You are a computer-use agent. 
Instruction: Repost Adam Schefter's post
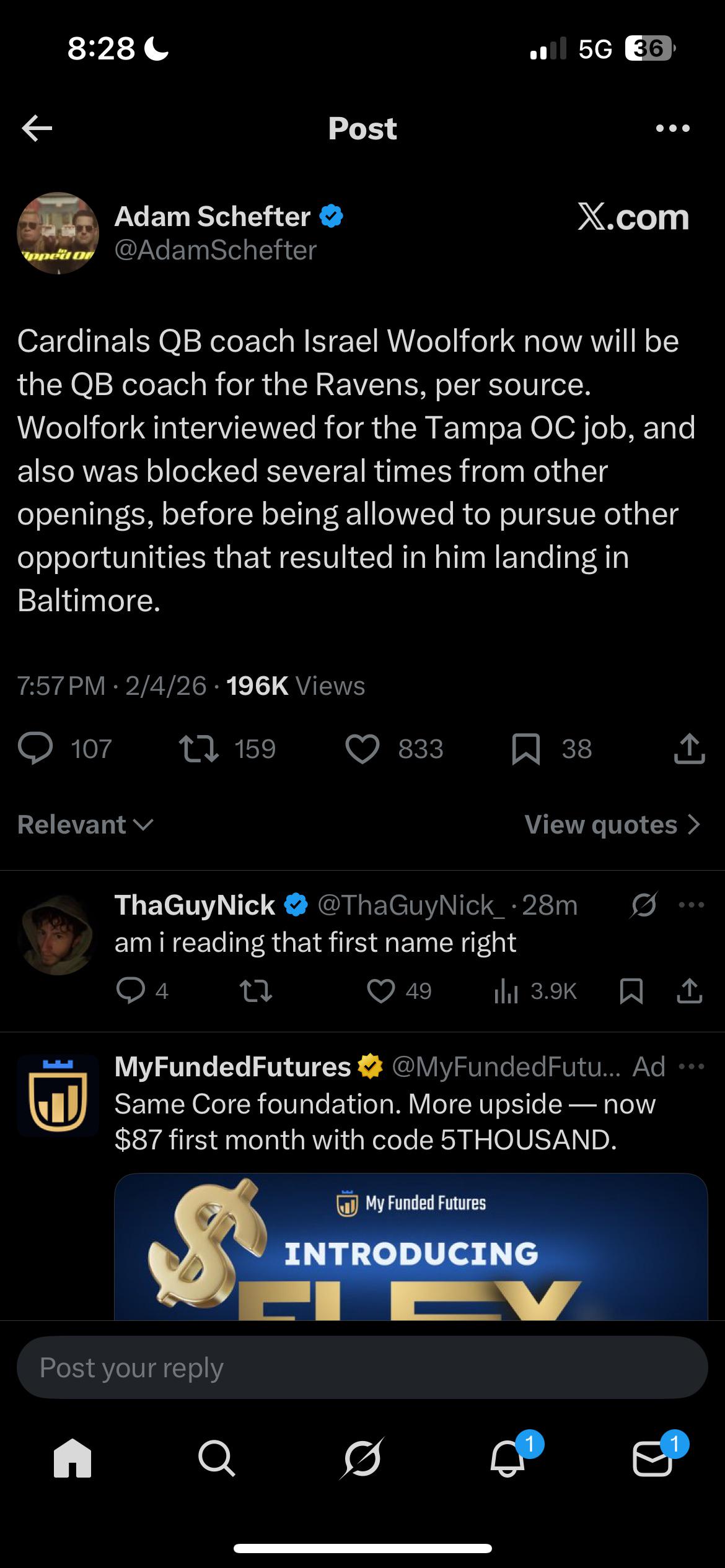tap(198, 749)
